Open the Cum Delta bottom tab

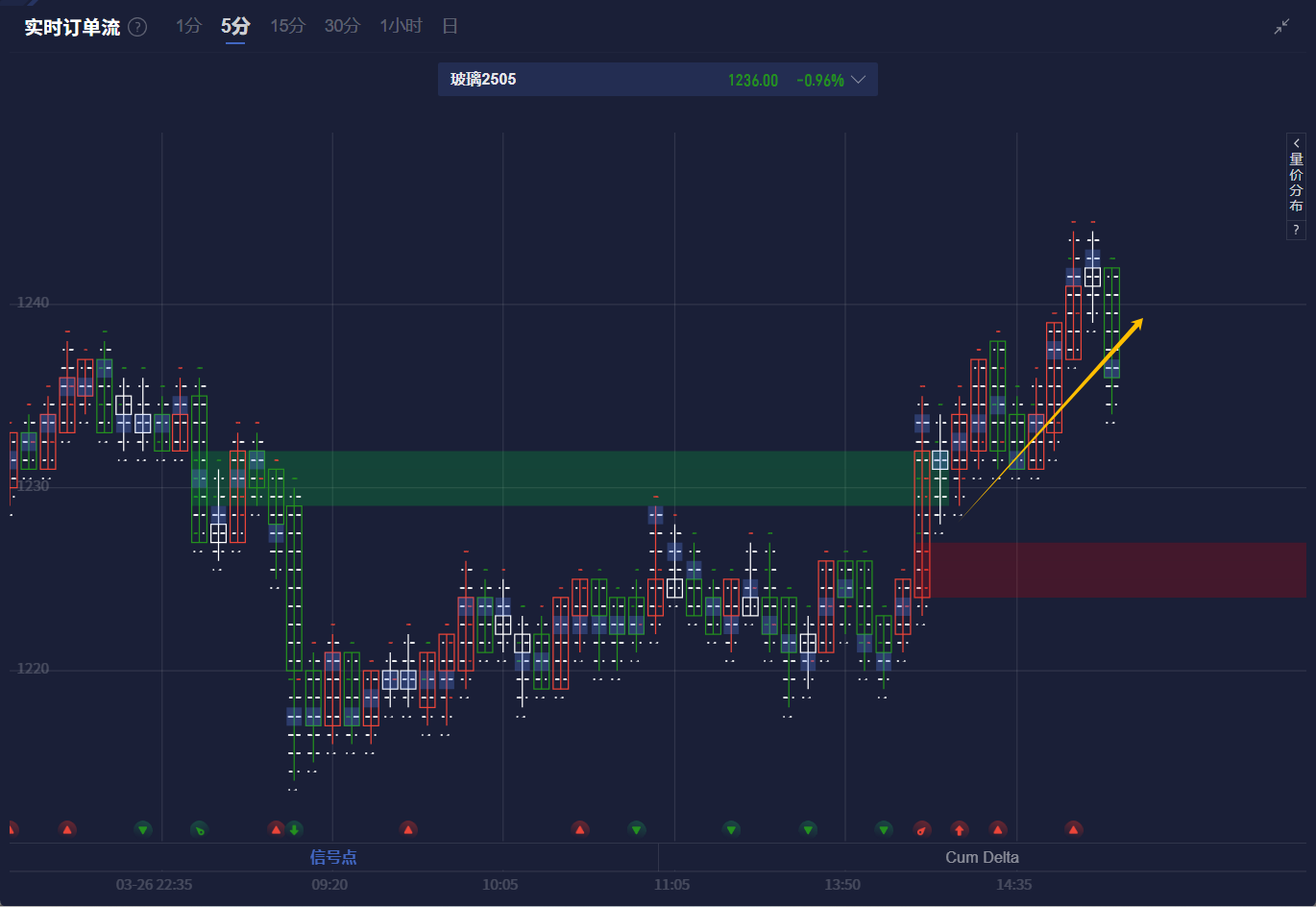[982, 857]
